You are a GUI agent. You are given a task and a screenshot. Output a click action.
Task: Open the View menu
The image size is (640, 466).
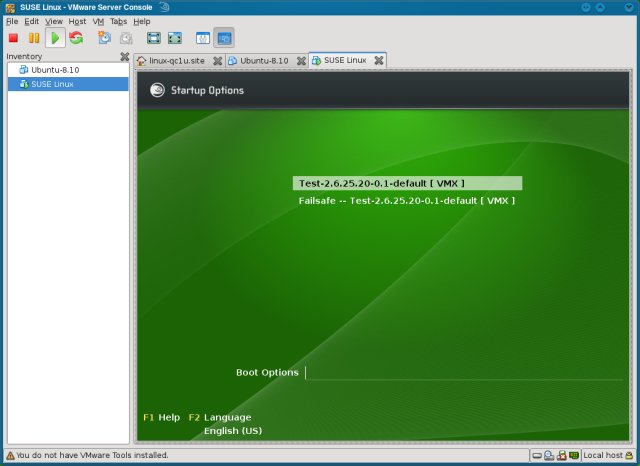(54, 21)
